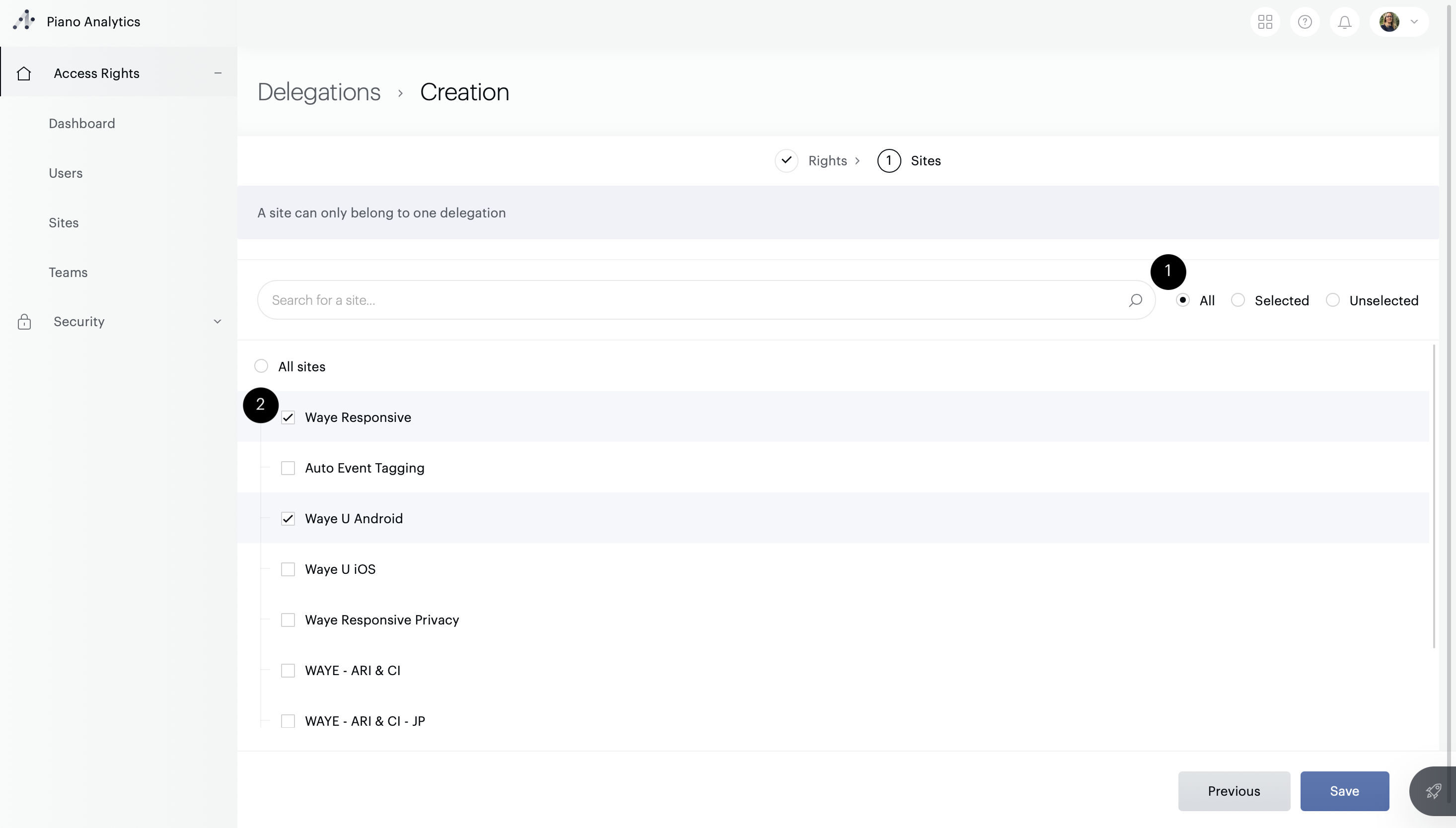Check the Auto Event Tagging checkbox
This screenshot has height=828, width=1456.
[x=288, y=468]
